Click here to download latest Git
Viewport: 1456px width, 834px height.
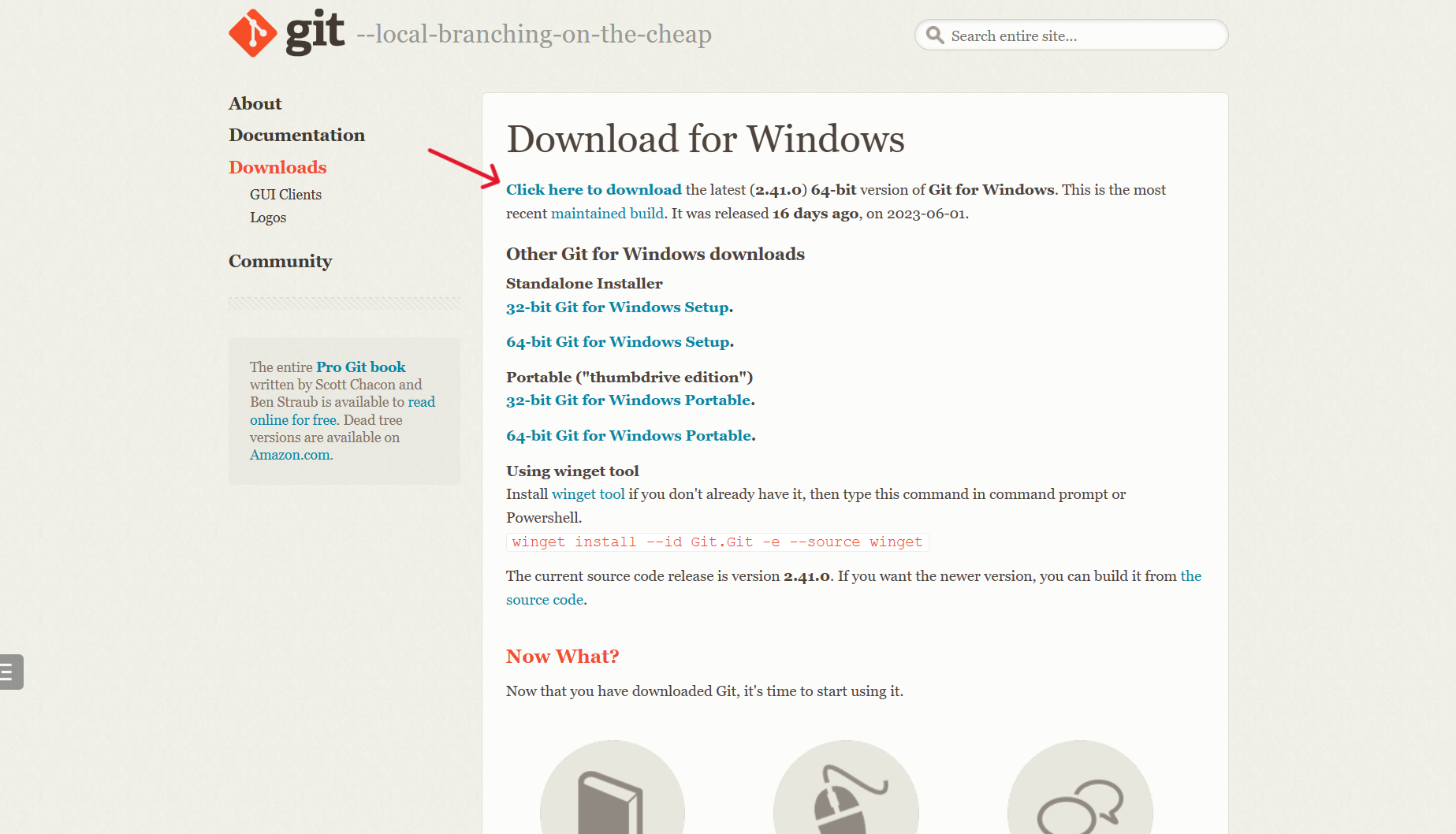pos(594,190)
